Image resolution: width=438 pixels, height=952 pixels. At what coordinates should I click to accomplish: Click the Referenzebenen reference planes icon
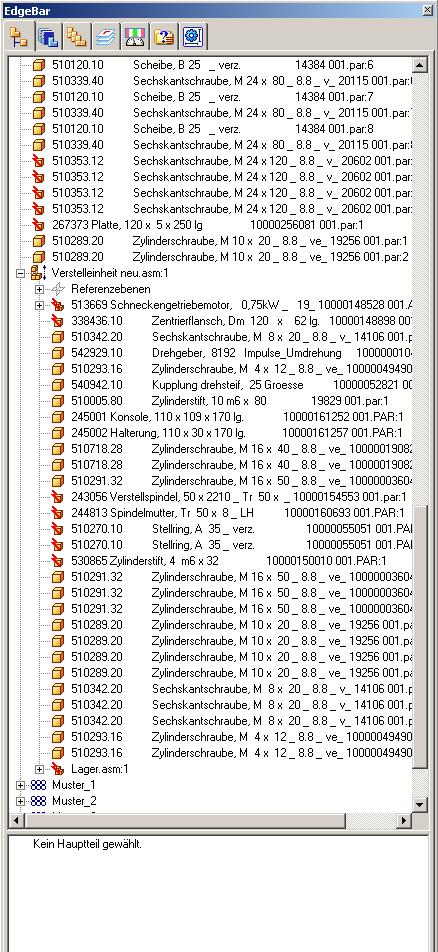coord(59,289)
